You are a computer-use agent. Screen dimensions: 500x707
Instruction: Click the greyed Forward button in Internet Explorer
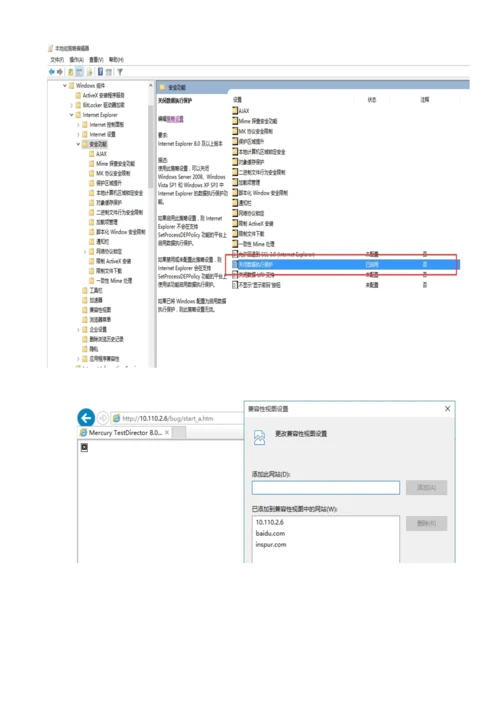pyautogui.click(x=103, y=418)
